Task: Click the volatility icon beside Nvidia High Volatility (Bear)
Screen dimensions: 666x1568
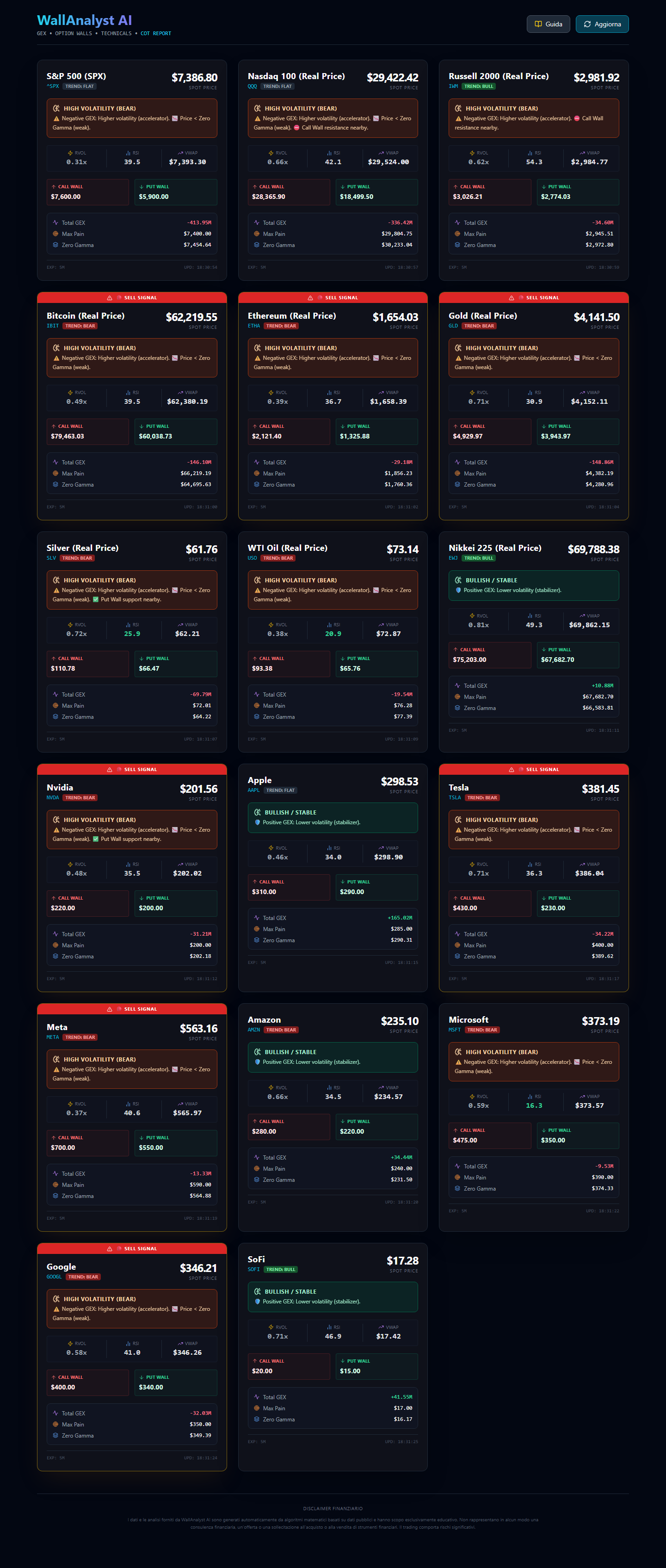Action: 56,820
